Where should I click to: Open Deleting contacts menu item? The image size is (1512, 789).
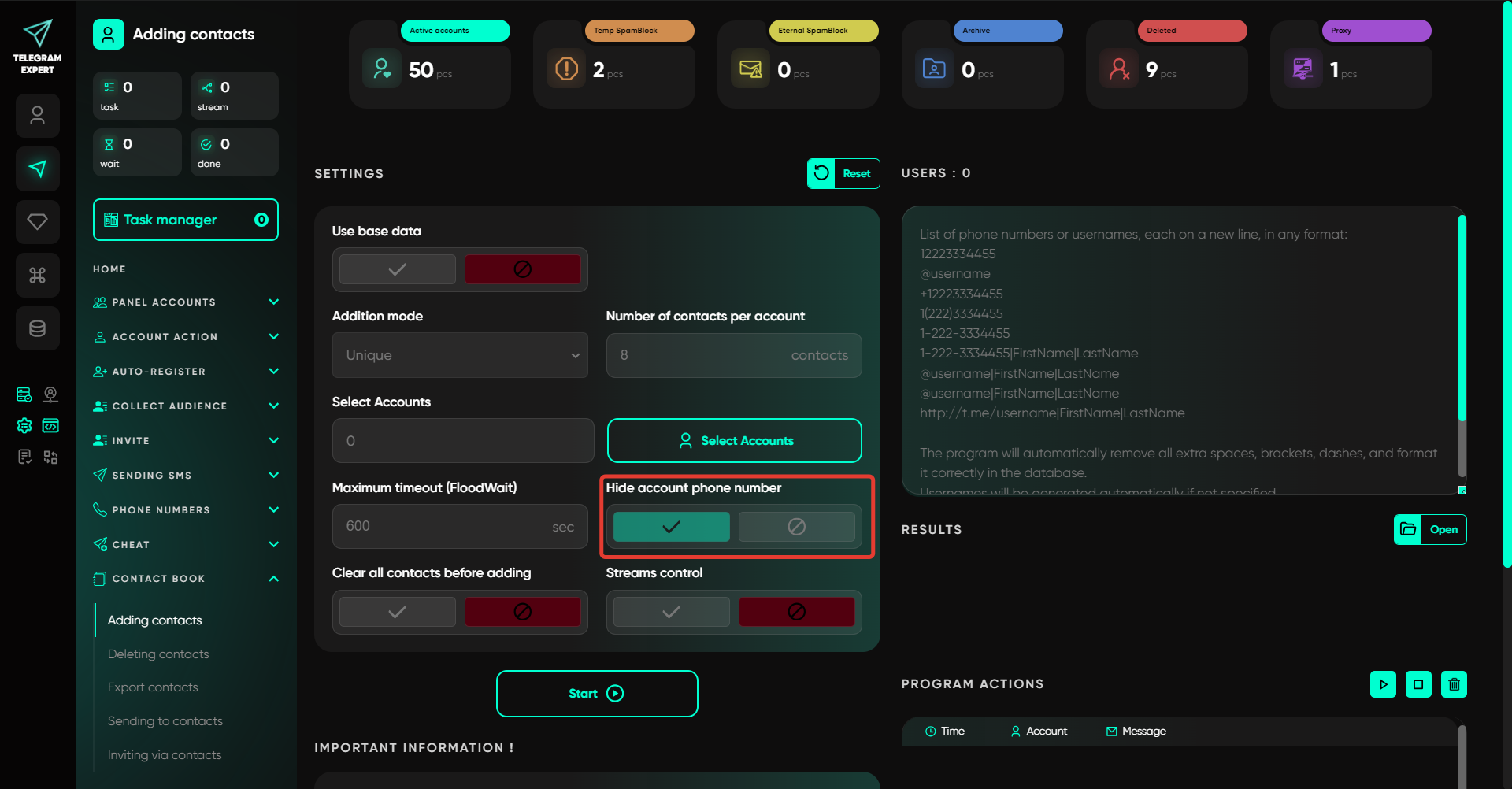(158, 654)
